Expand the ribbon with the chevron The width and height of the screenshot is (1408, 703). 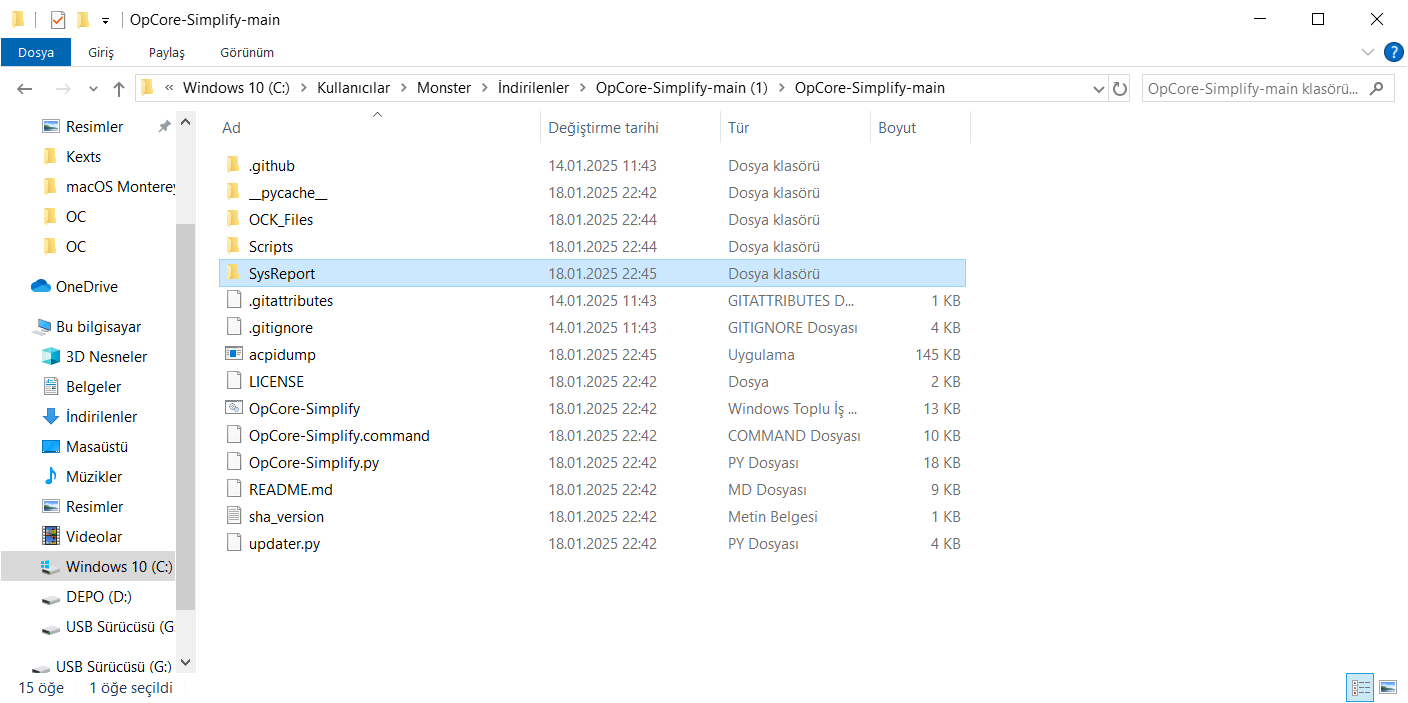tap(1368, 52)
